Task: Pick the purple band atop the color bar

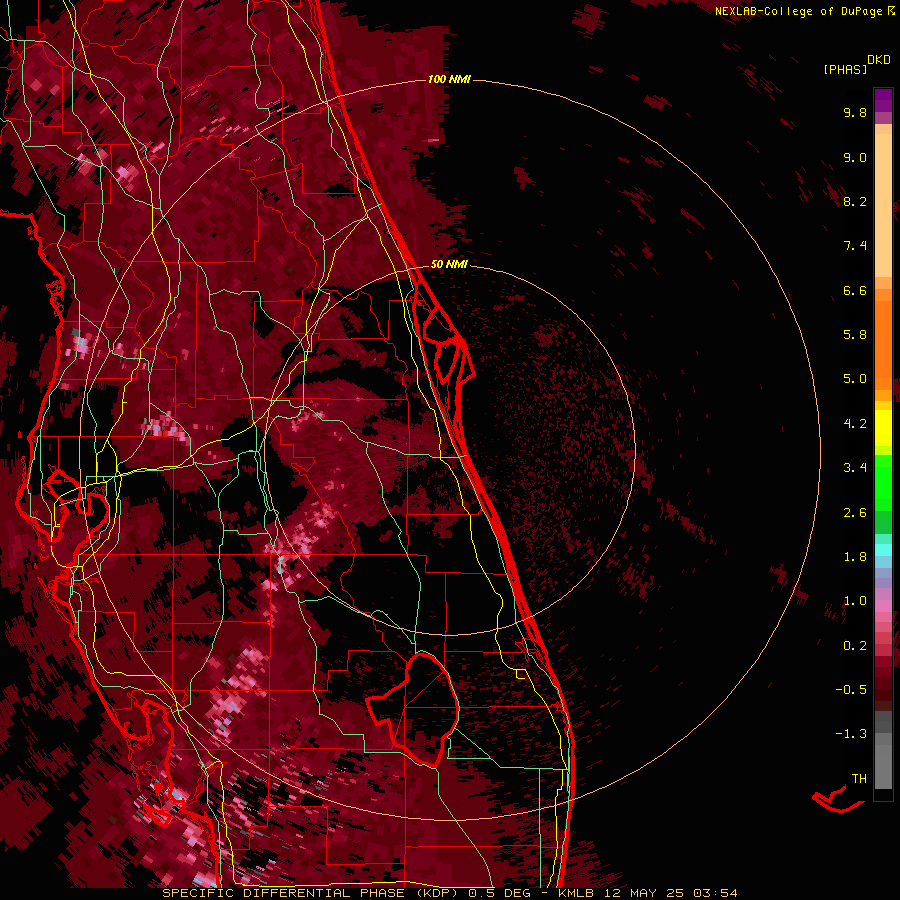Action: pyautogui.click(x=883, y=100)
